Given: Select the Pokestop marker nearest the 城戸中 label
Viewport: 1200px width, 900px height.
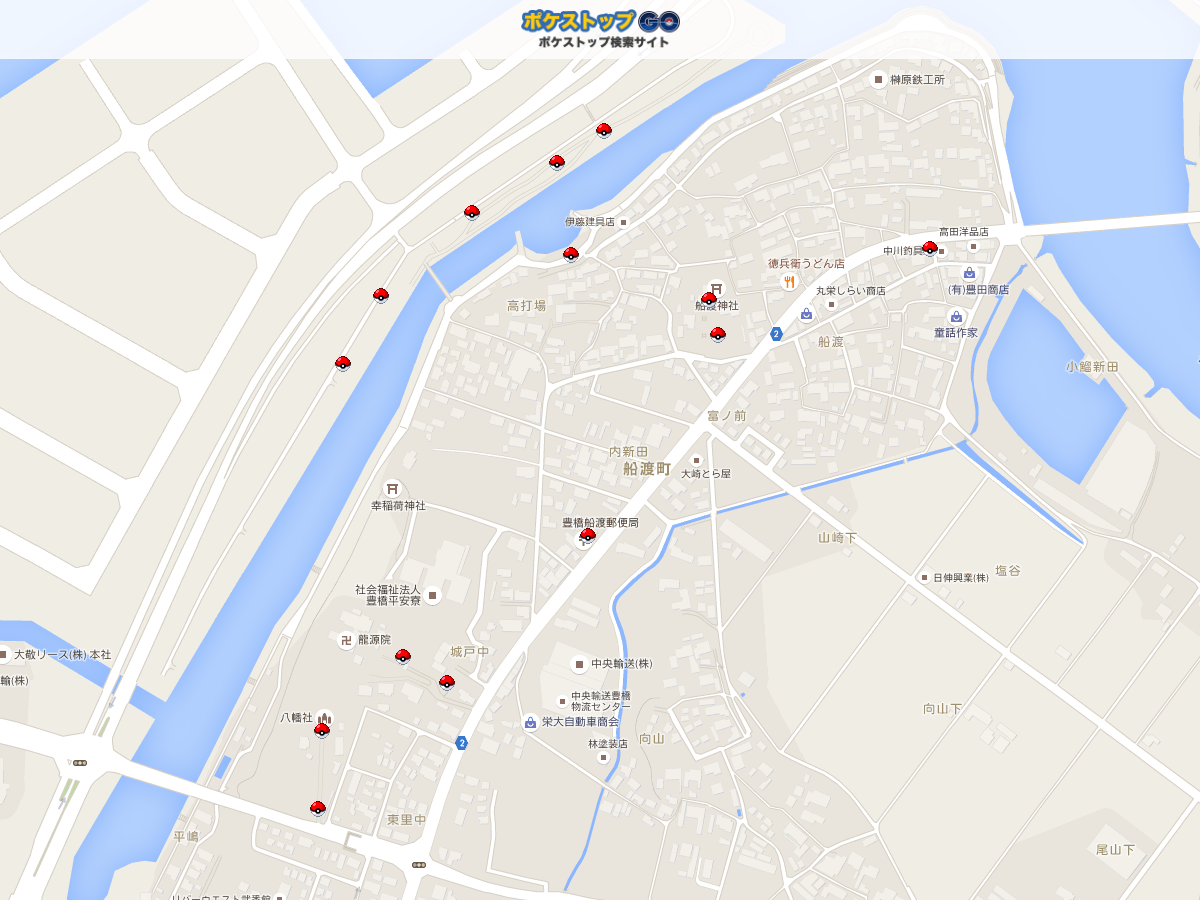Looking at the screenshot, I should 447,682.
